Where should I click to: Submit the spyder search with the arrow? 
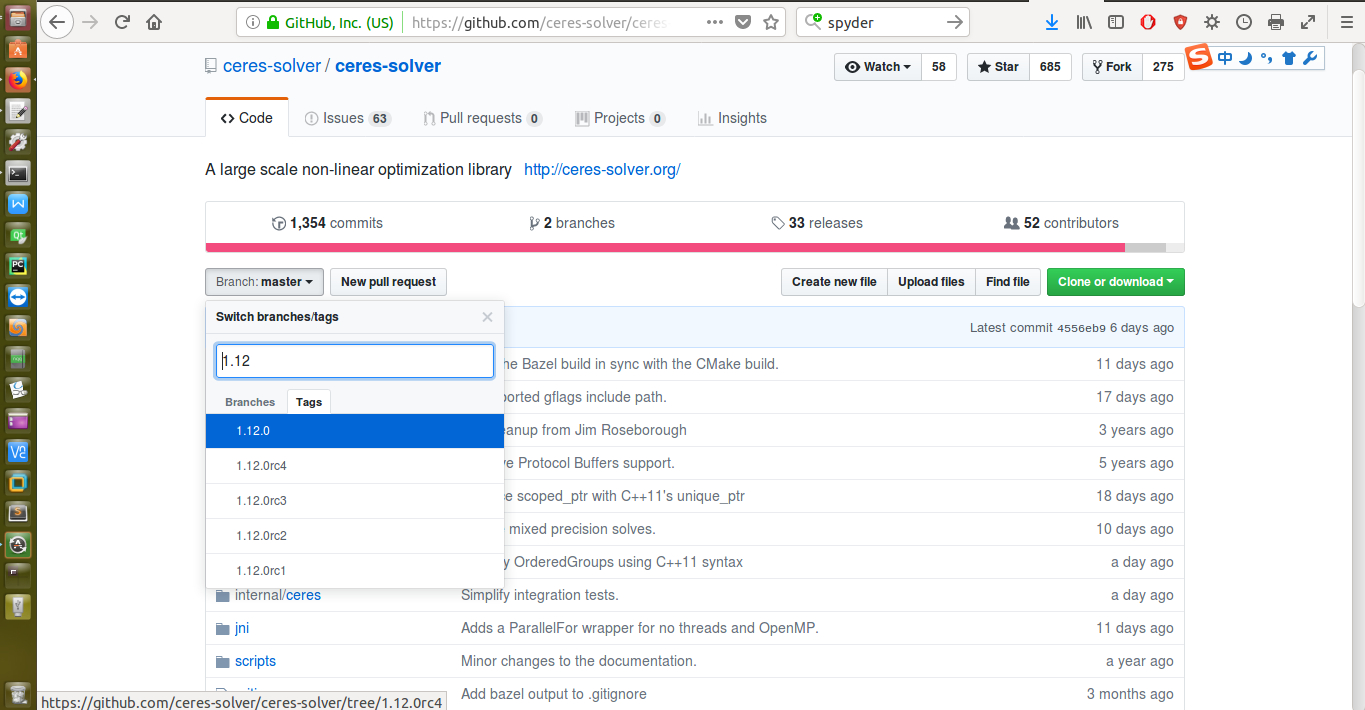pyautogui.click(x=955, y=22)
